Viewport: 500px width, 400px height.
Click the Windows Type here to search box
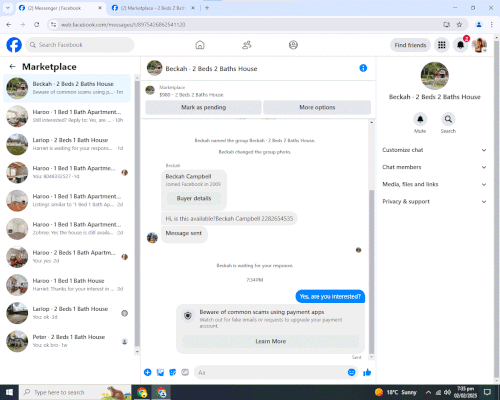[75, 392]
